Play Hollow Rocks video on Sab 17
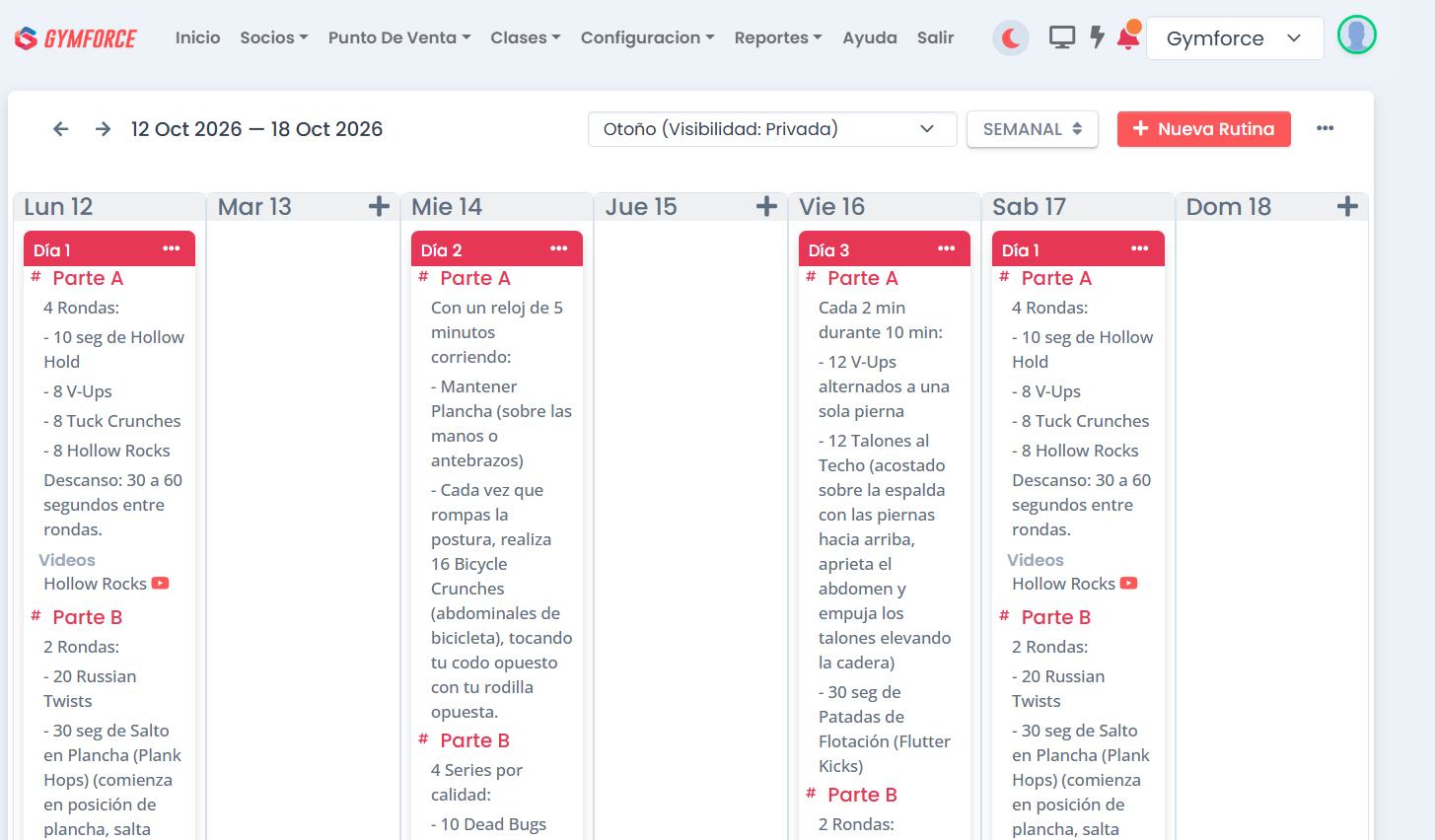This screenshot has width=1435, height=840. pos(1129,584)
